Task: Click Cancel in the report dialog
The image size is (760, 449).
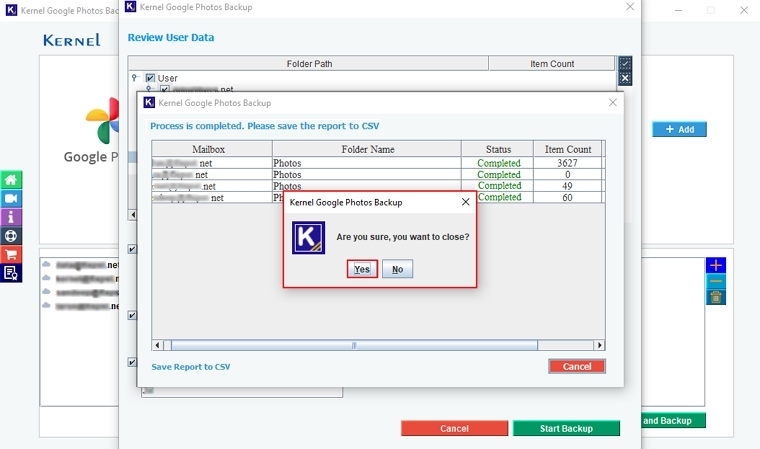Action: pyautogui.click(x=577, y=367)
